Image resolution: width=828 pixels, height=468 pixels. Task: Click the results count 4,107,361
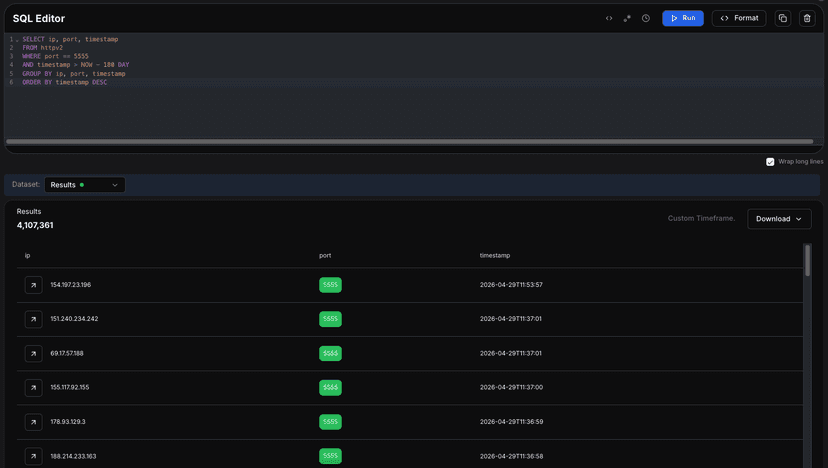pyautogui.click(x=35, y=225)
